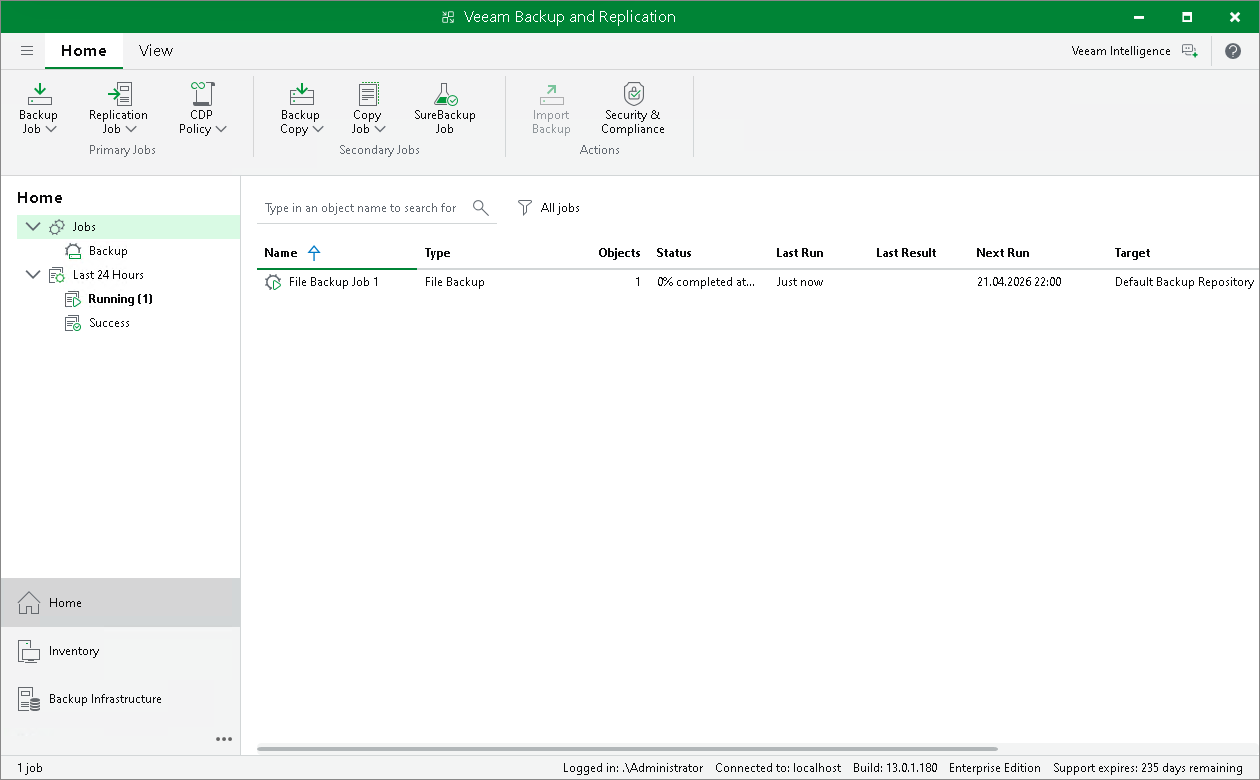Click the Name column sort arrow
Viewport: 1260px width, 780px height.
point(314,253)
